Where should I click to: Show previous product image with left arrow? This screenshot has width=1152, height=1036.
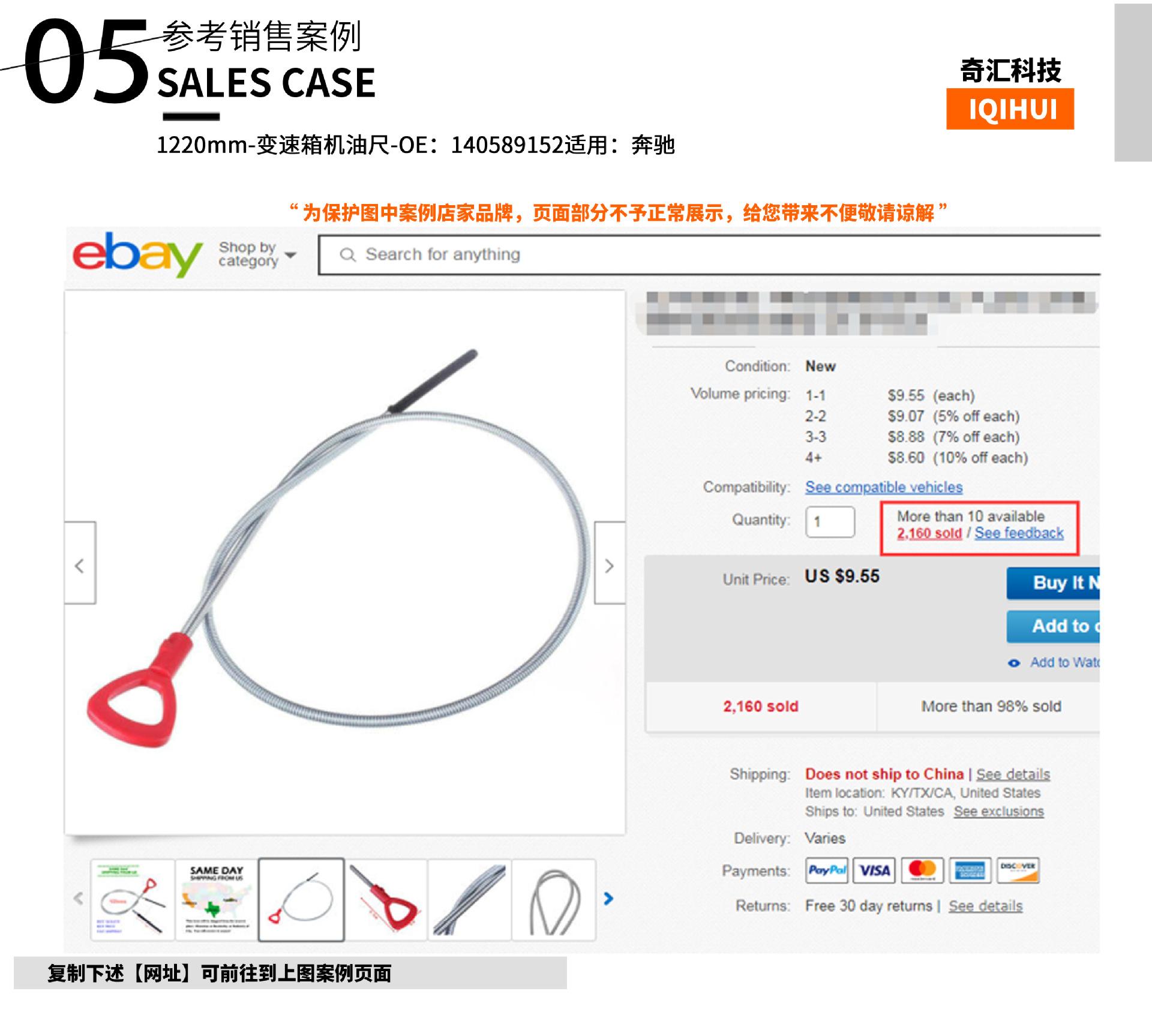[80, 563]
